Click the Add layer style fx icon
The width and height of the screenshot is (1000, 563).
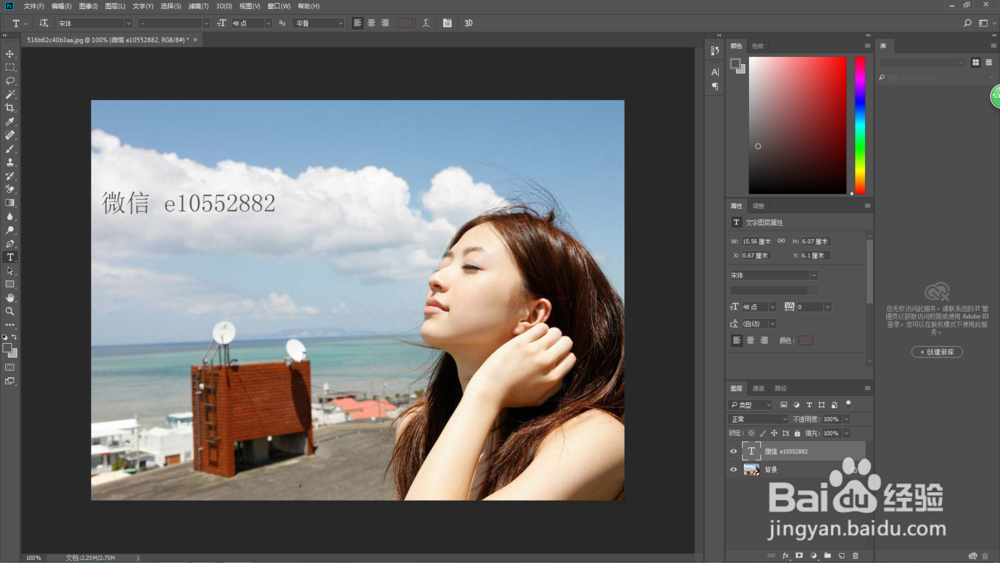785,555
